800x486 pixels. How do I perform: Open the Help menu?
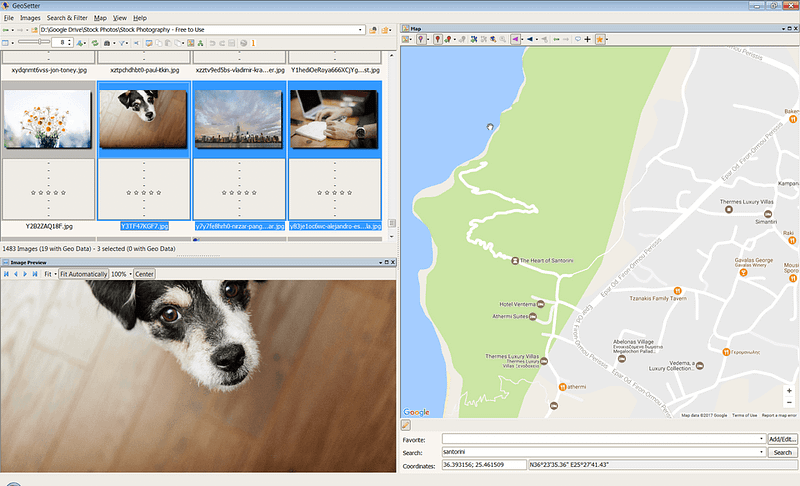[140, 18]
